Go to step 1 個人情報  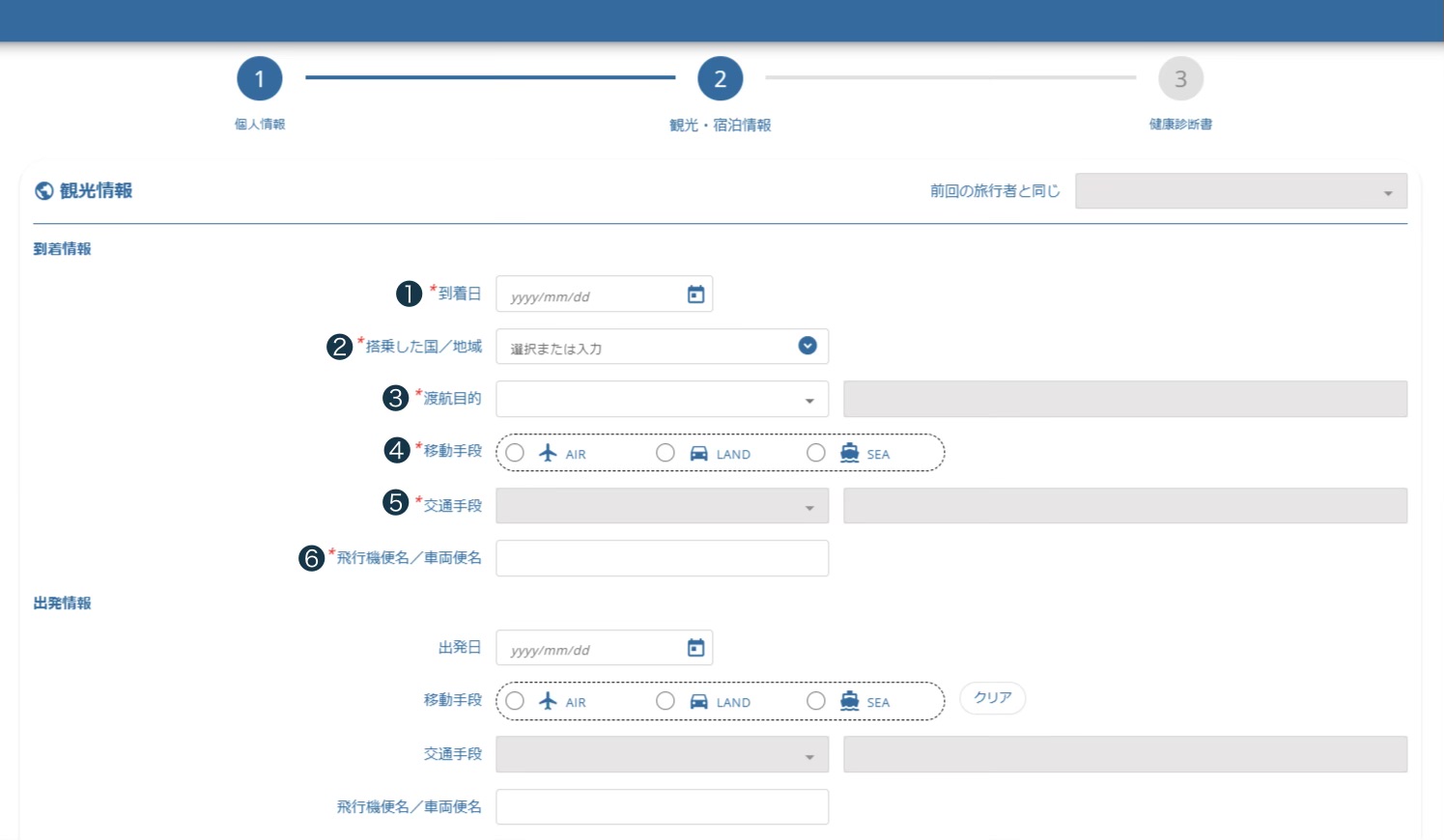[259, 79]
